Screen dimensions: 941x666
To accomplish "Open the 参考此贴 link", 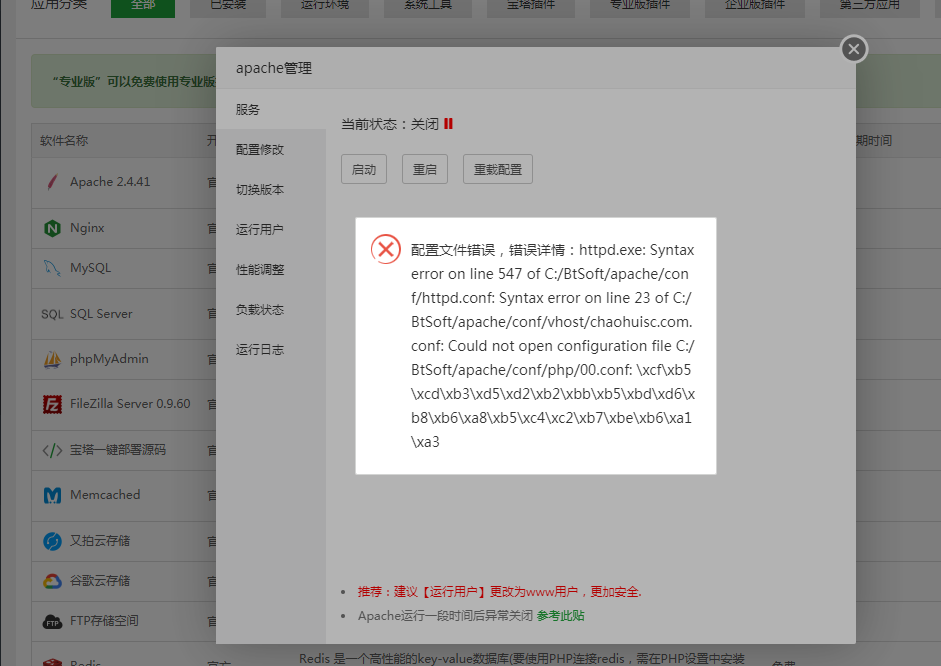I will click(561, 616).
